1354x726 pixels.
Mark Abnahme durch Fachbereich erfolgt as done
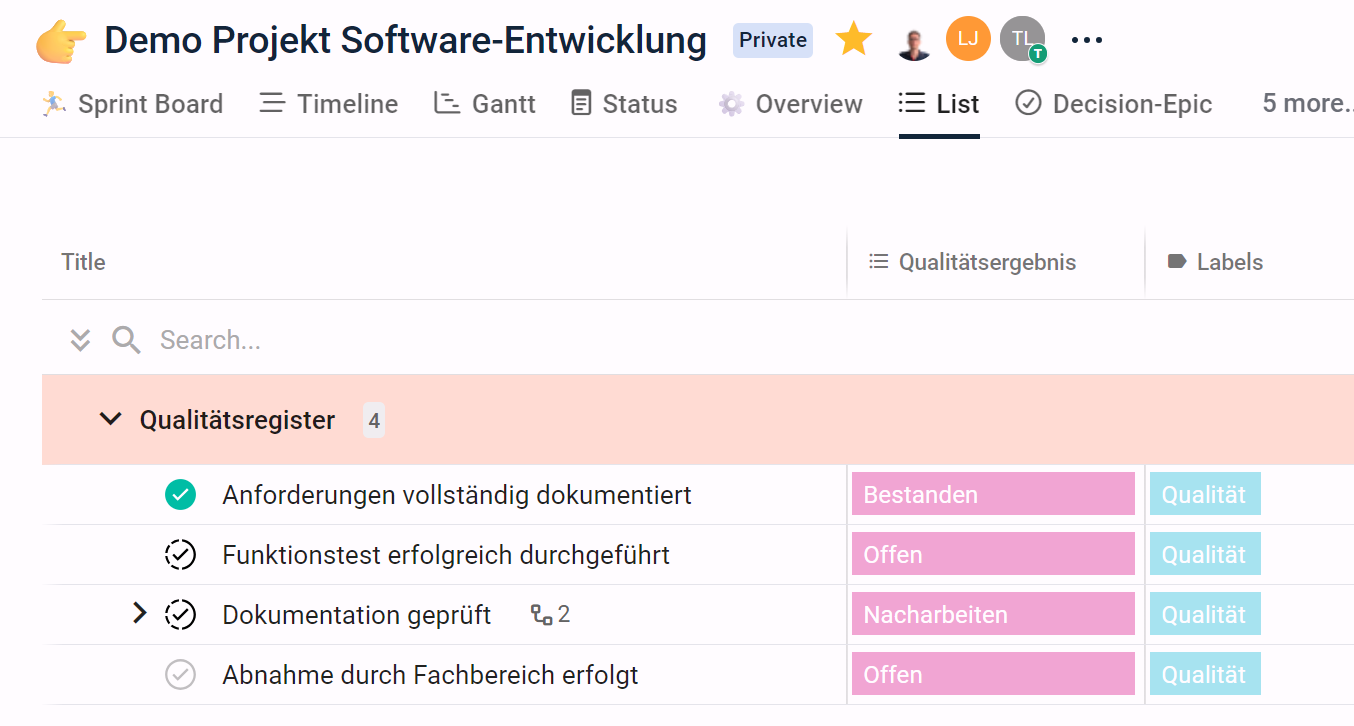click(x=180, y=675)
